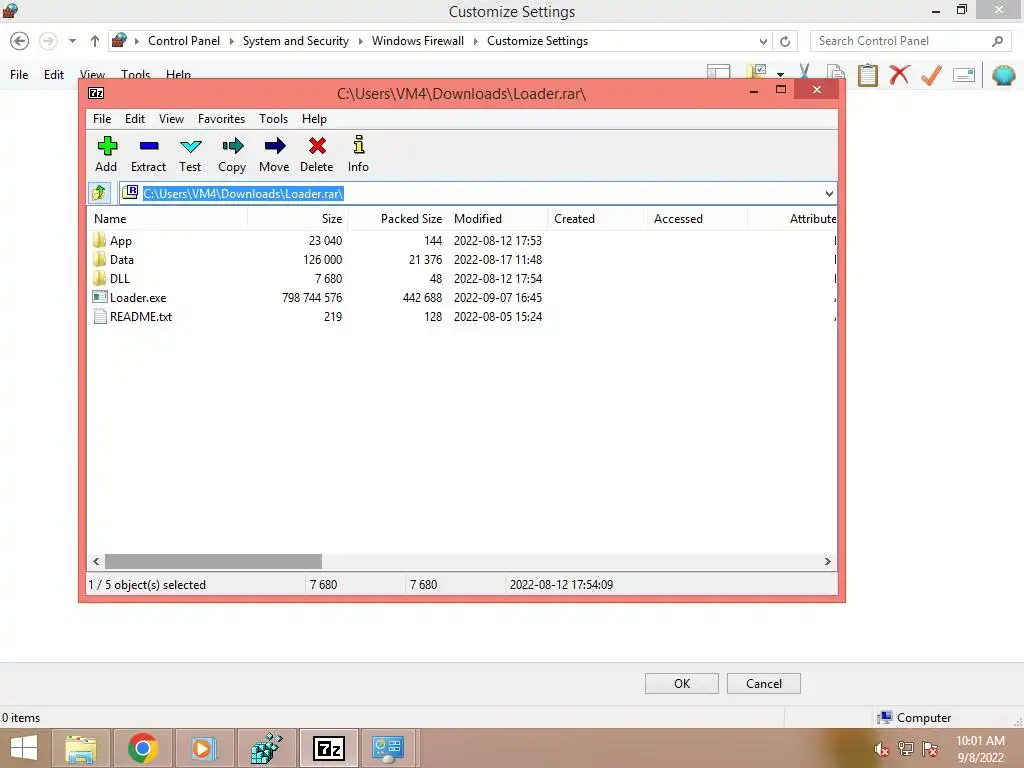
Task: Click the scissors cut icon in Control Panel
Action: coord(804,73)
